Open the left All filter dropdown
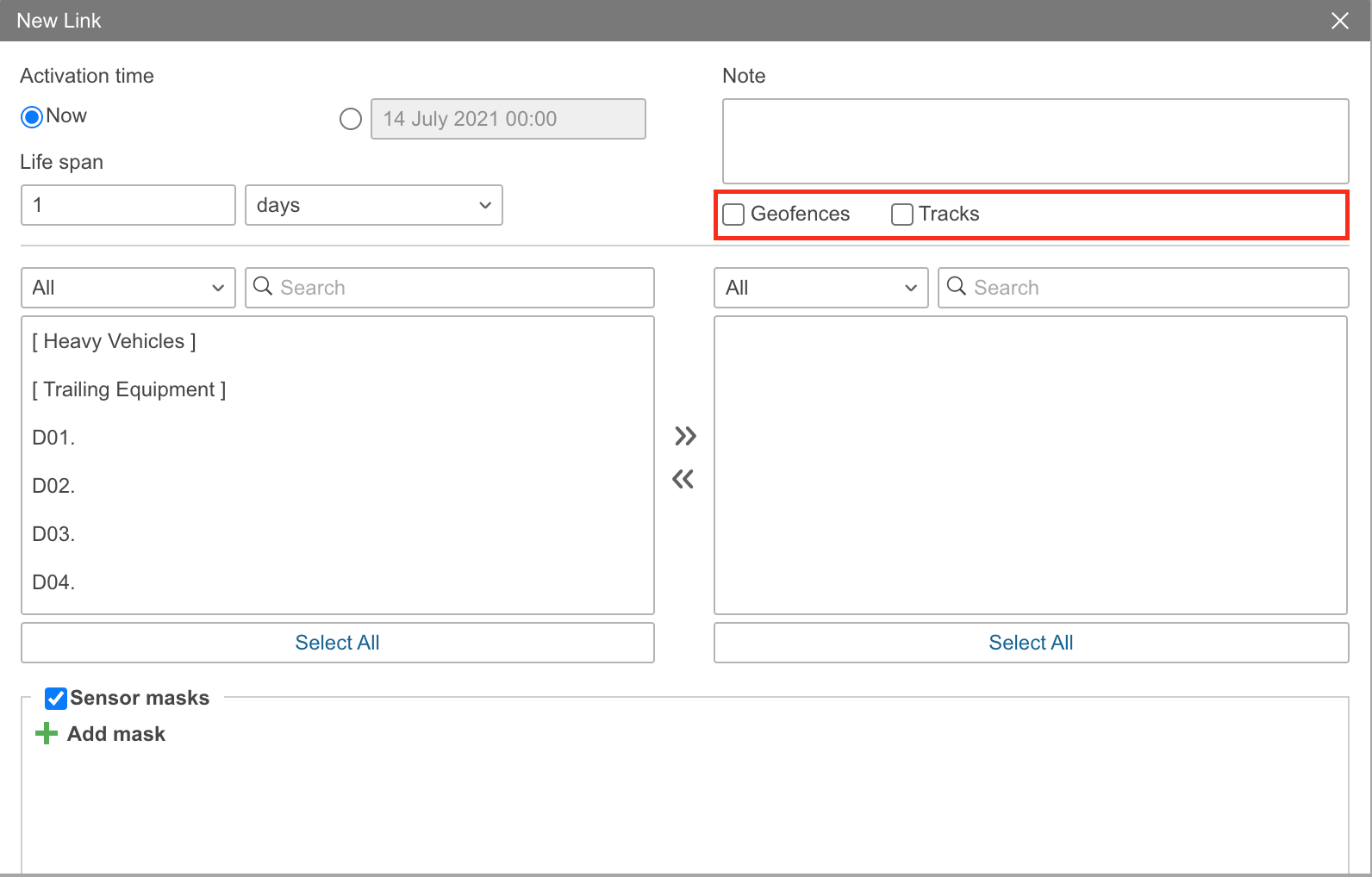The height and width of the screenshot is (877, 1372). (128, 288)
